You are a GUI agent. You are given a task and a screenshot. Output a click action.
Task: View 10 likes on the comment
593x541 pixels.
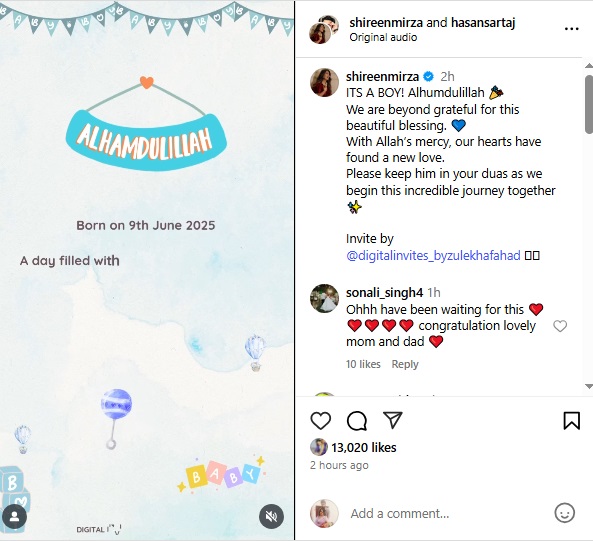(363, 364)
